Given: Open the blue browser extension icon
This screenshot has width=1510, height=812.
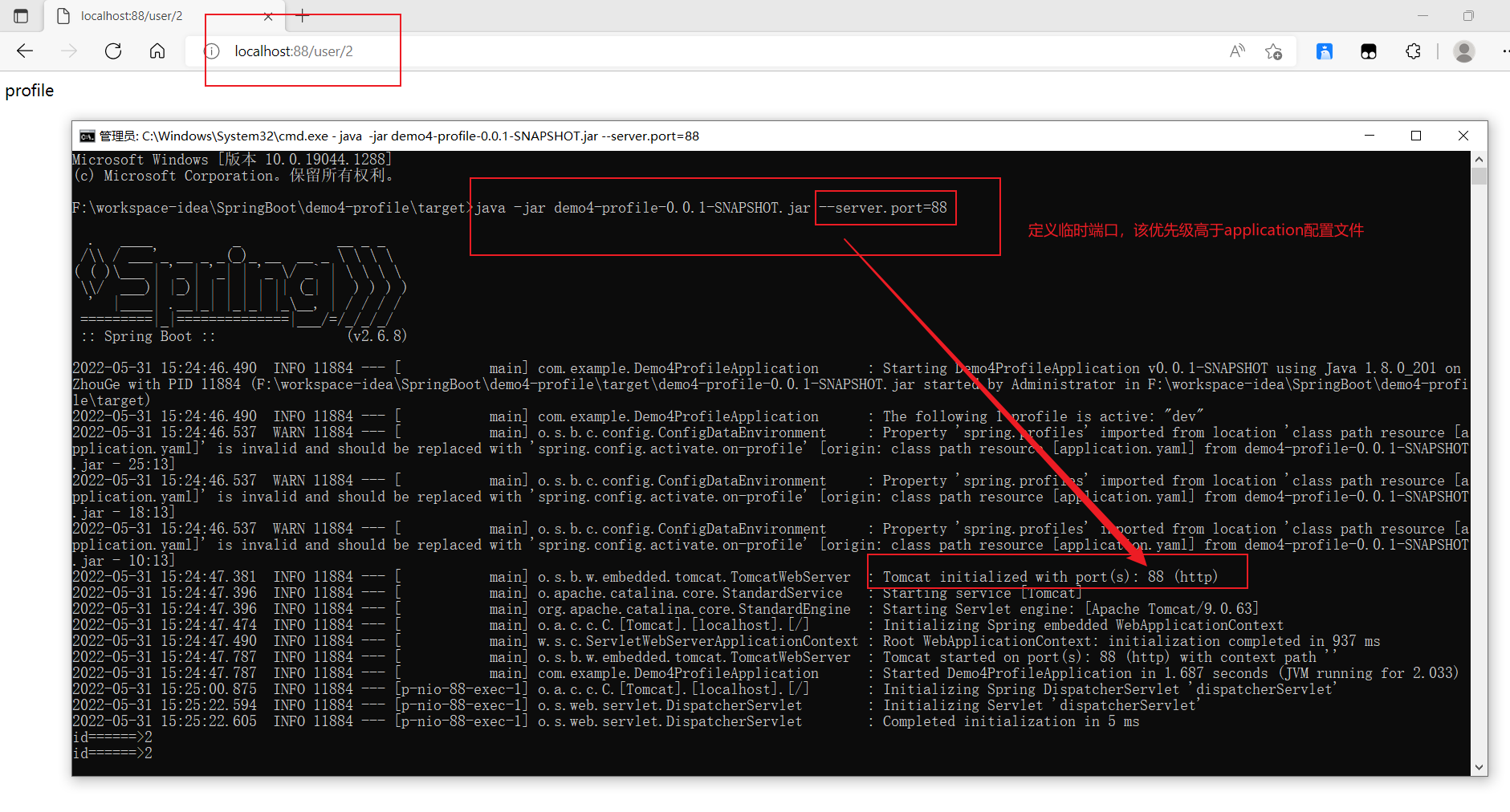Looking at the screenshot, I should 1325,51.
